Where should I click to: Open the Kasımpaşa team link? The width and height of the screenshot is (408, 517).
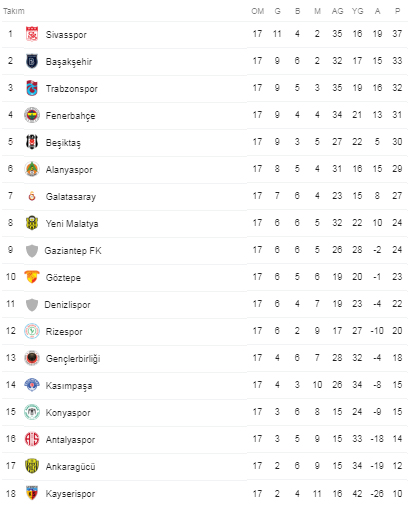pyautogui.click(x=69, y=386)
